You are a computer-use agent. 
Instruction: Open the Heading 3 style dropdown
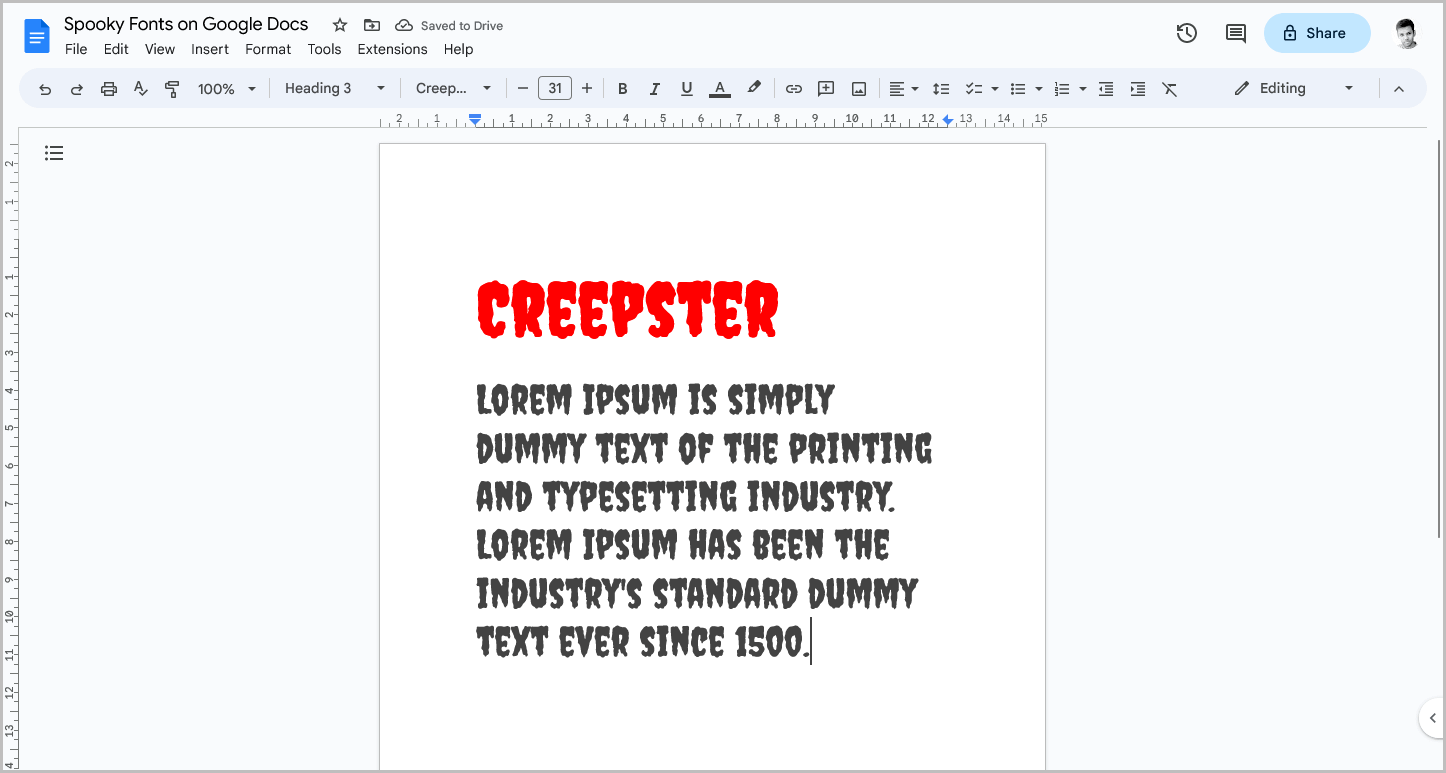(x=334, y=88)
